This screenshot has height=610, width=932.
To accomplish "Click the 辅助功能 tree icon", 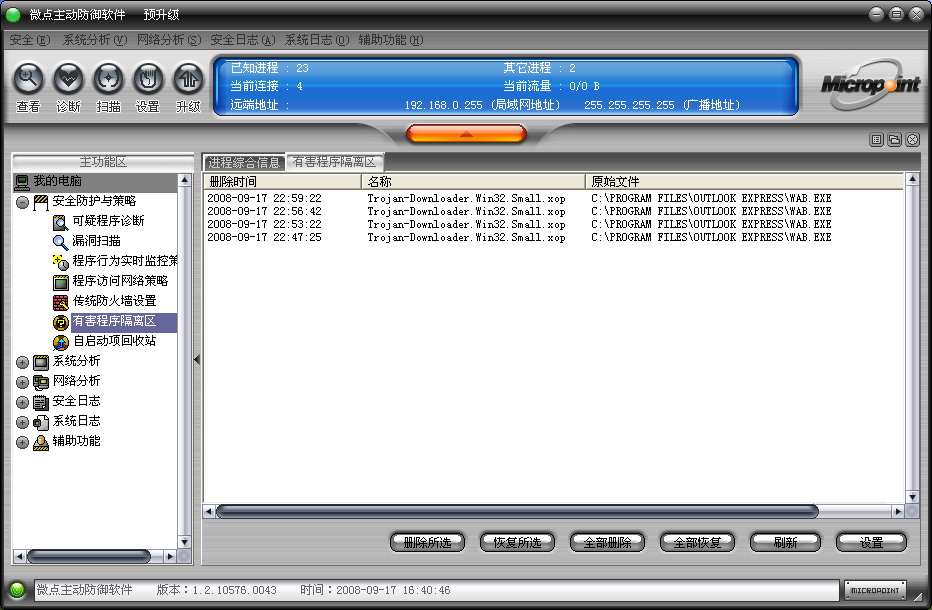I will click(41, 442).
